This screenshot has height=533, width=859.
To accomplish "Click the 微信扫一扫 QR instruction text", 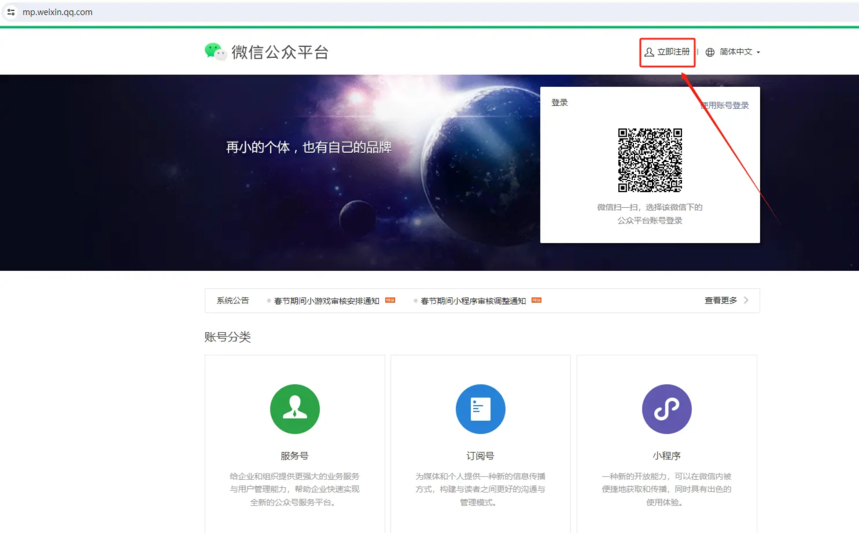I will (x=650, y=214).
